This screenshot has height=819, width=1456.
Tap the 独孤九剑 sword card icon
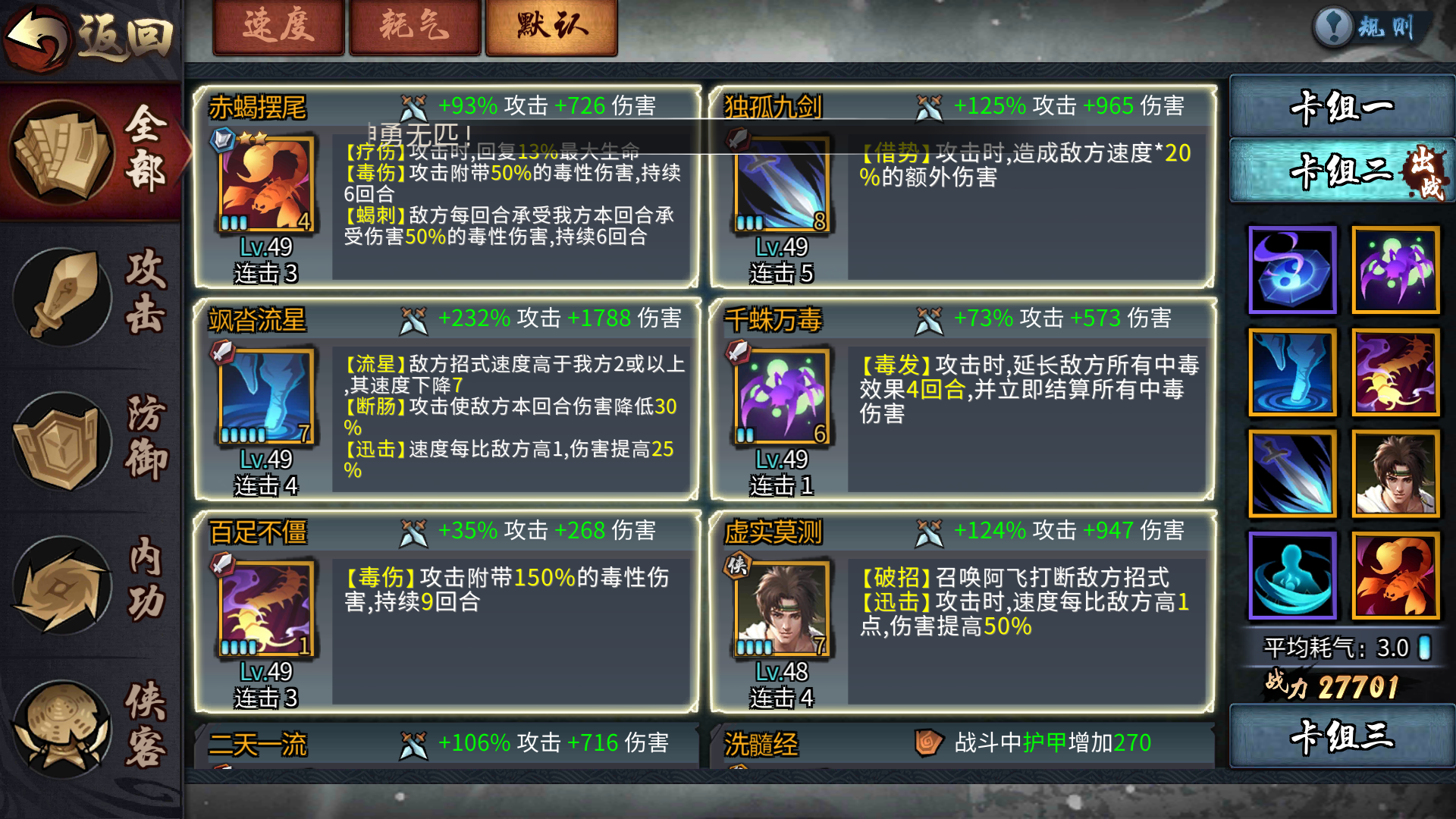pyautogui.click(x=782, y=184)
